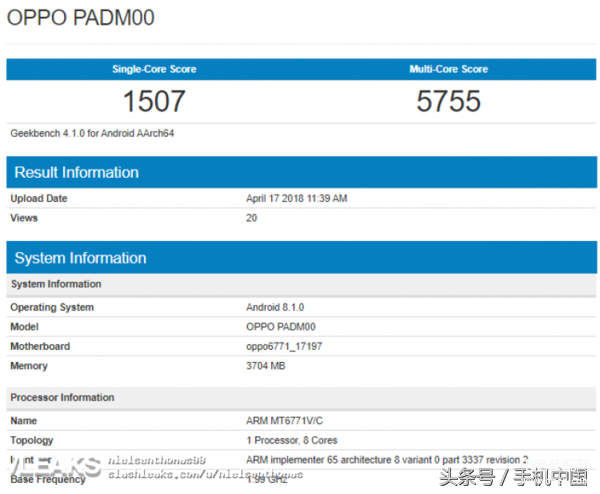The height and width of the screenshot is (494, 600).
Task: Click the single-core score value 1507
Action: (154, 101)
